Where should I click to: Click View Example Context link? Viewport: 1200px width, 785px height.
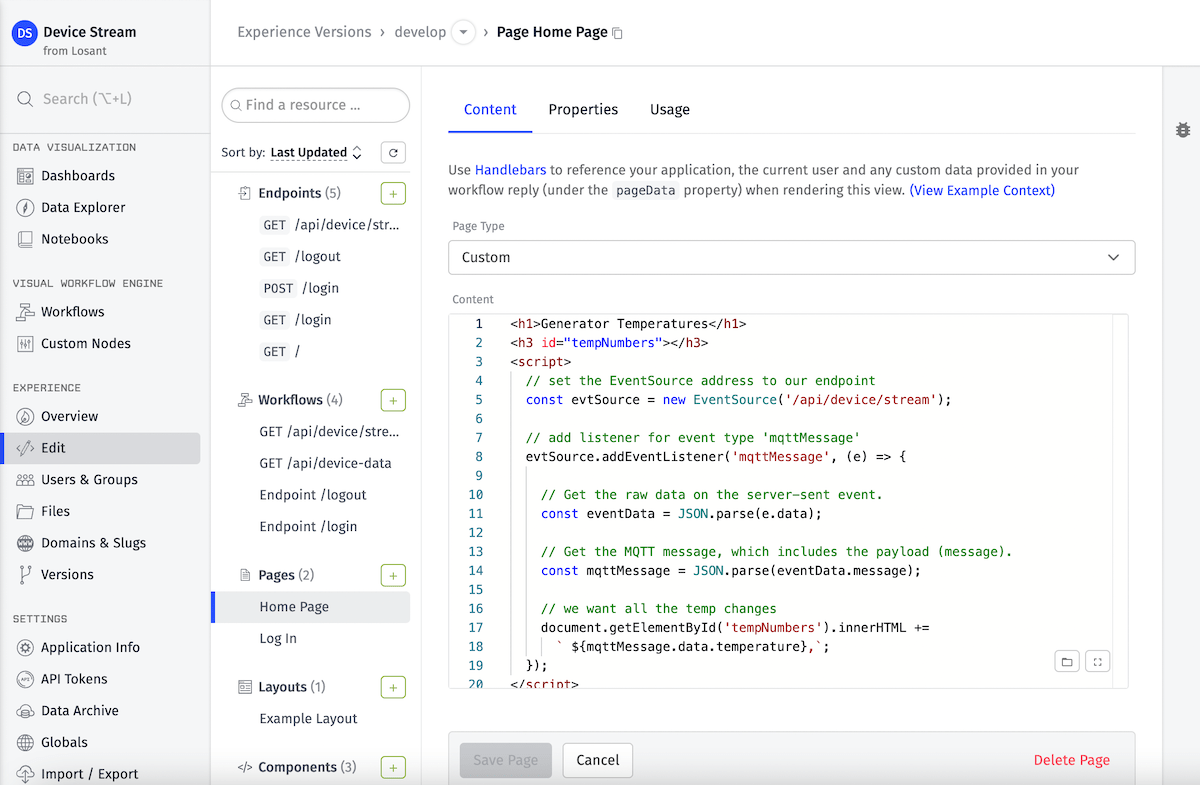982,190
